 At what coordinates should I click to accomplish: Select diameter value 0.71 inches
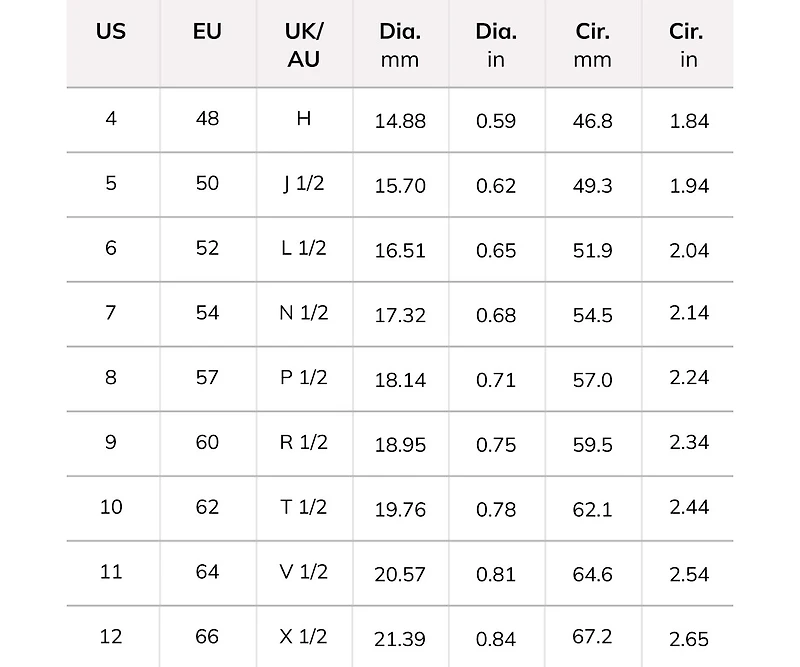pyautogui.click(x=496, y=380)
